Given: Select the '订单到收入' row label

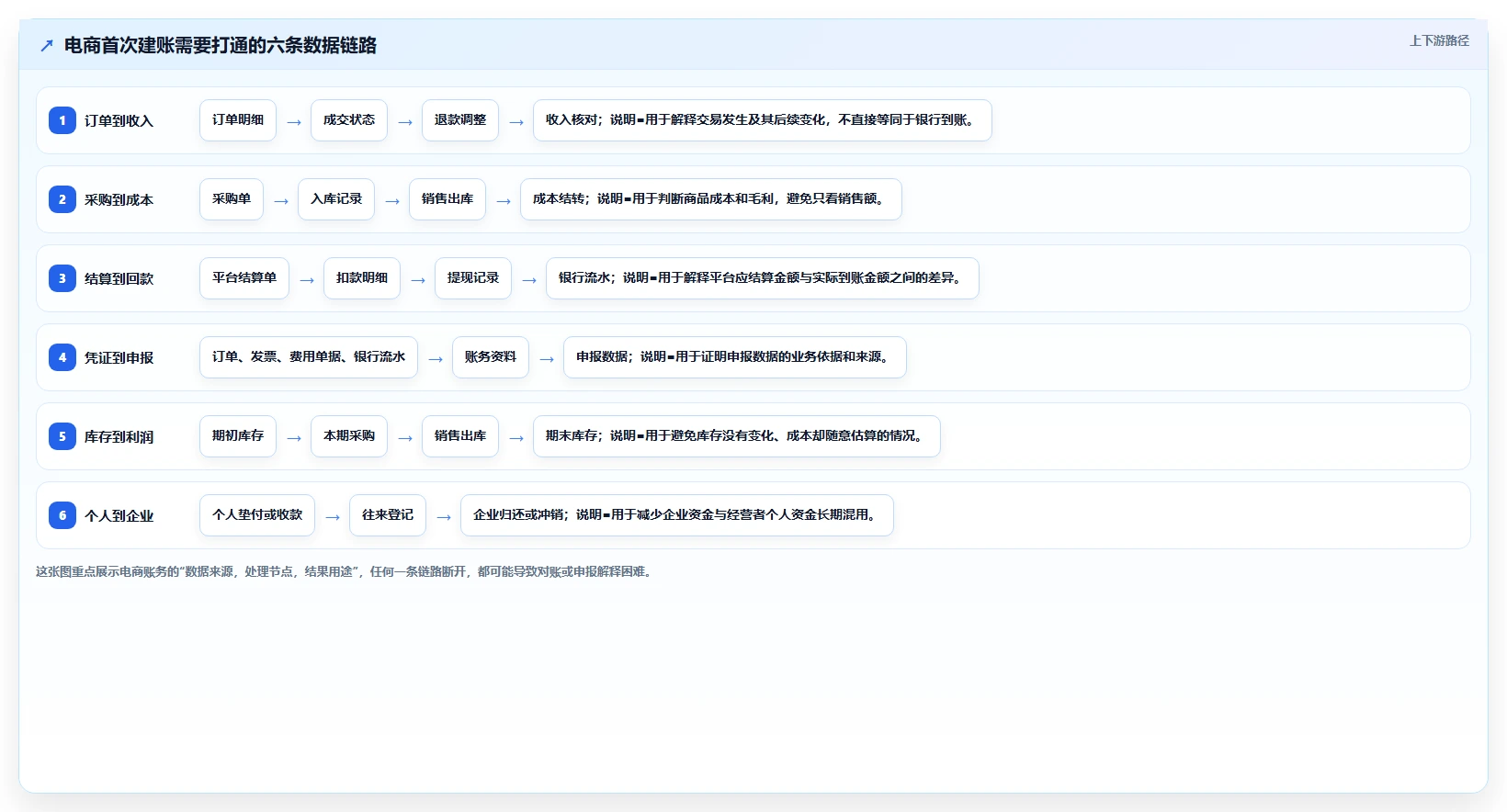Looking at the screenshot, I should [x=119, y=121].
